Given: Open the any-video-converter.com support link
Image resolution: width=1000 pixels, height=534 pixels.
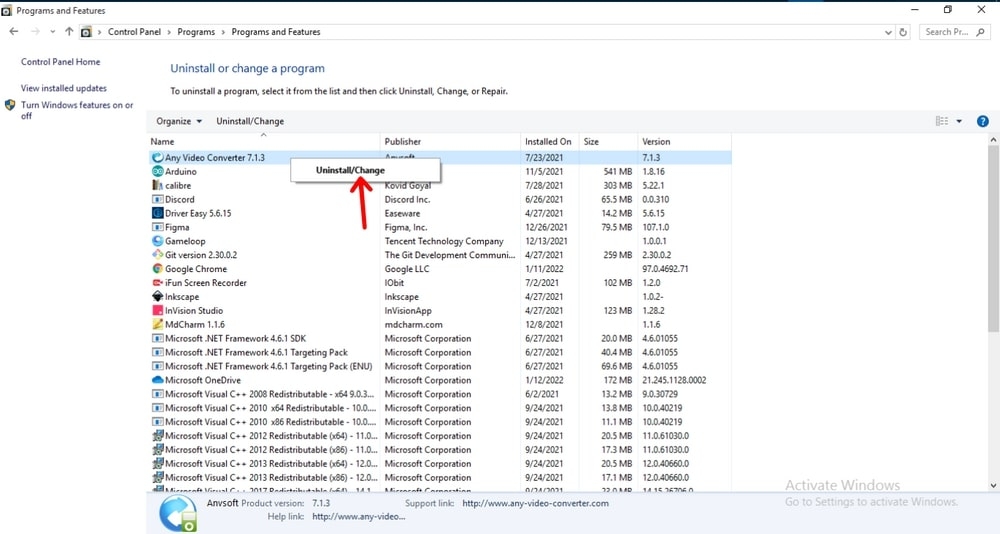Looking at the screenshot, I should coord(536,503).
